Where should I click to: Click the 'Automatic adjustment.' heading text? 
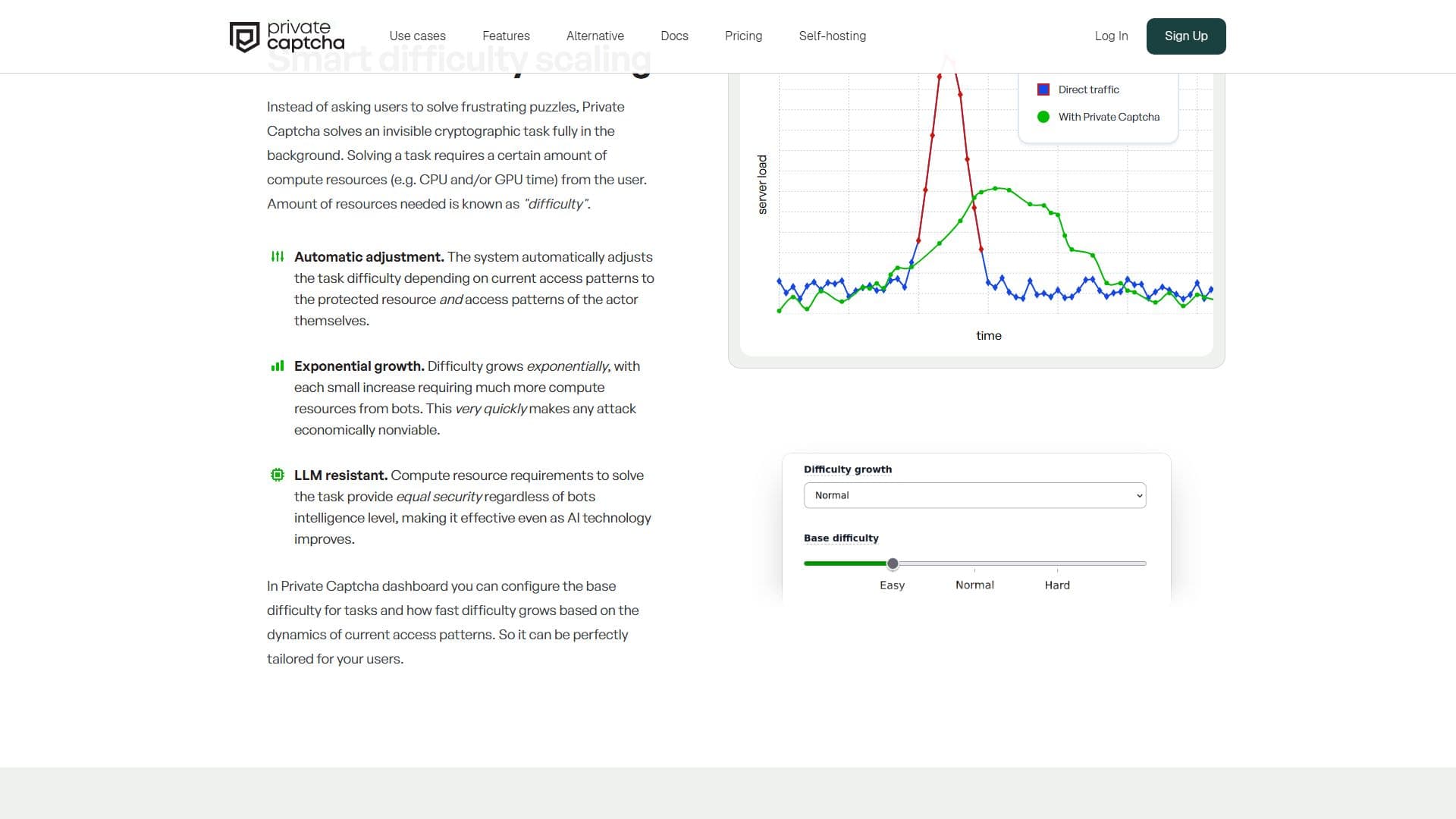point(369,257)
